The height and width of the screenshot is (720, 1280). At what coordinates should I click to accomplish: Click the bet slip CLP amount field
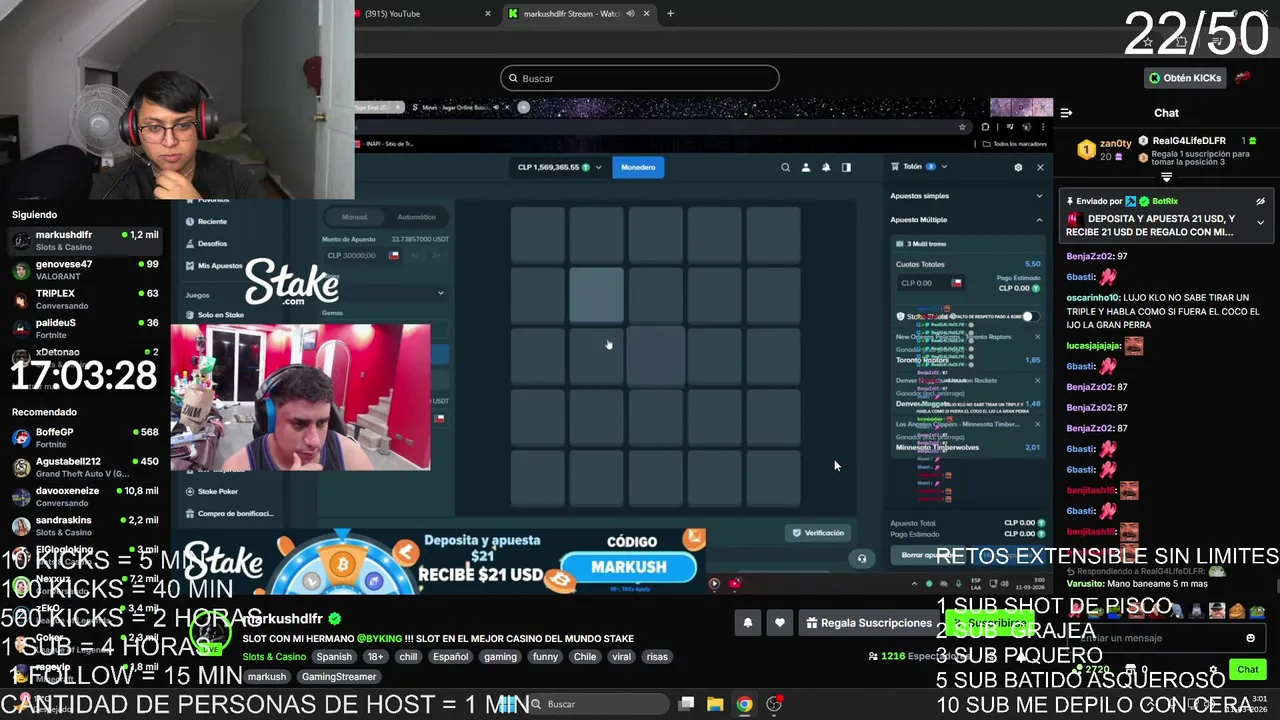[930, 283]
